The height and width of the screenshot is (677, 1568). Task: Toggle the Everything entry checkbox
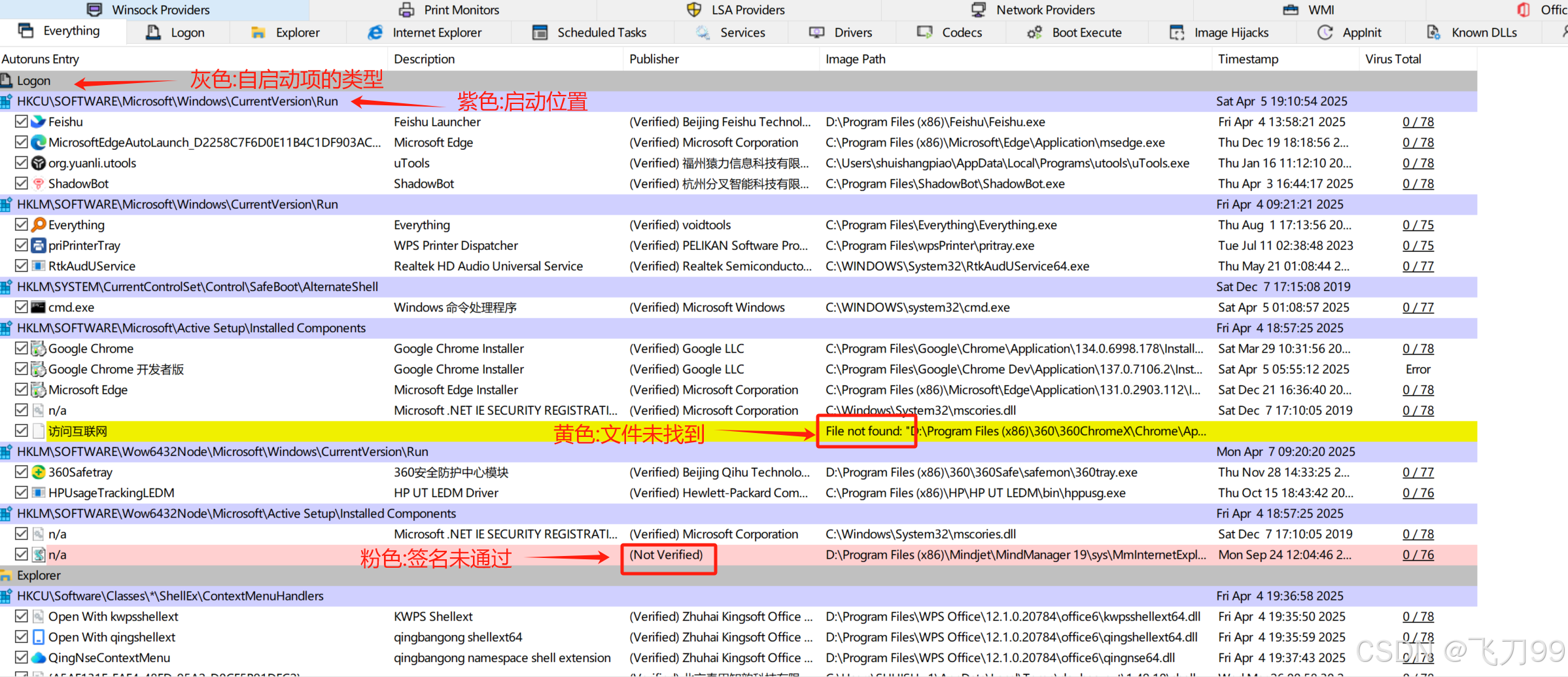22,225
